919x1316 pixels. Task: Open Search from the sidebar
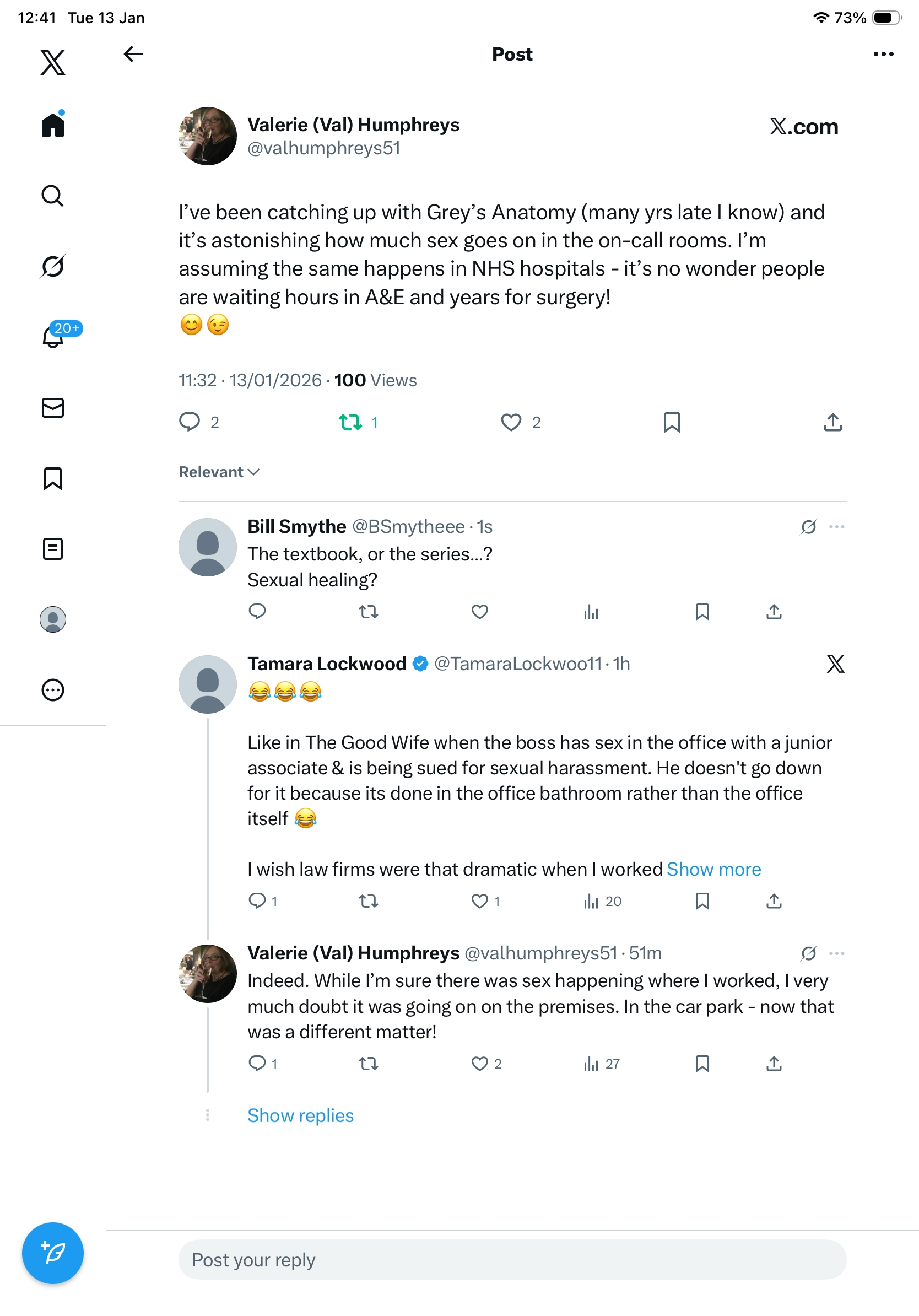pyautogui.click(x=53, y=196)
